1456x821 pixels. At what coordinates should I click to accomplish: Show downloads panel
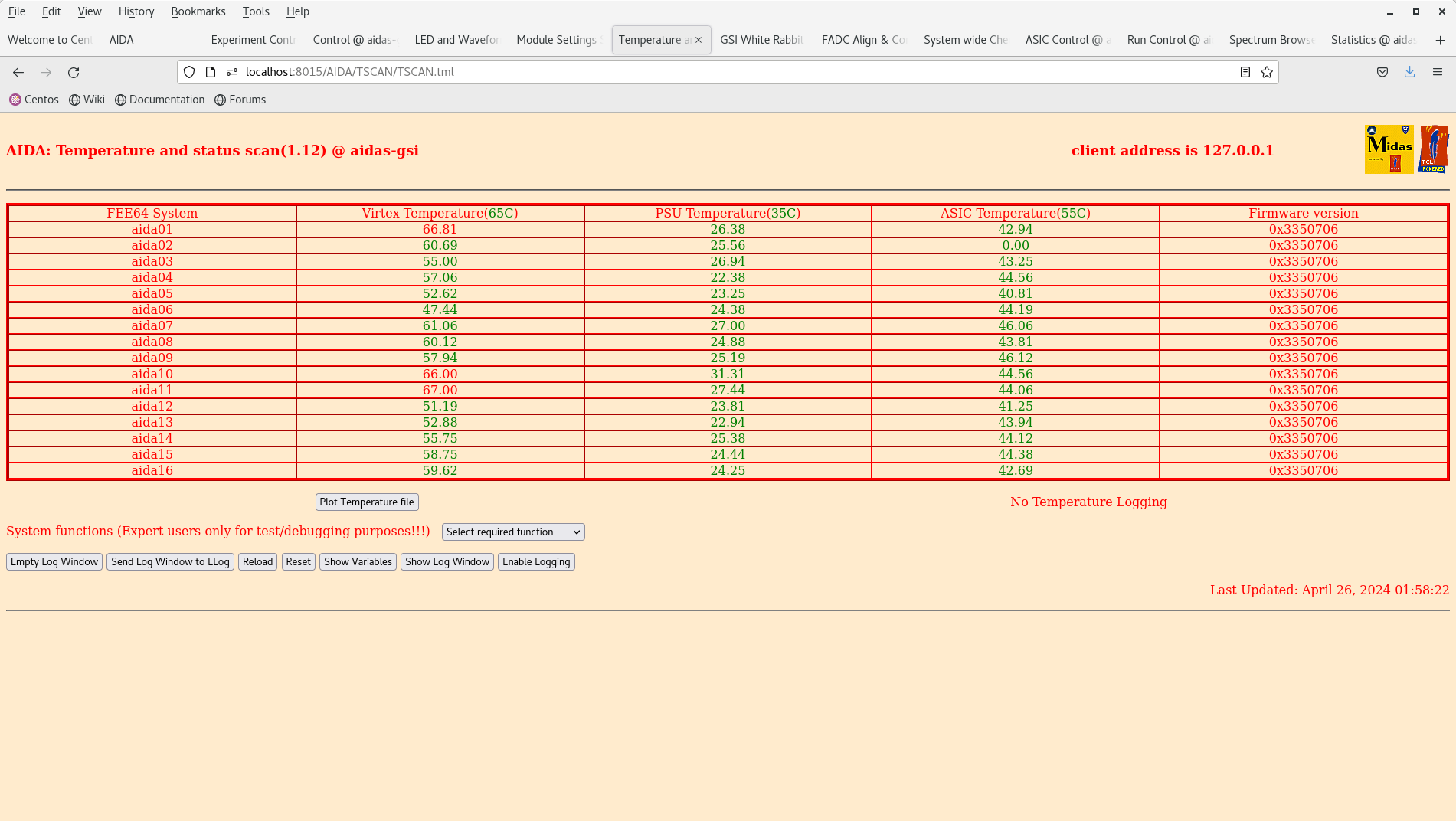[x=1410, y=72]
